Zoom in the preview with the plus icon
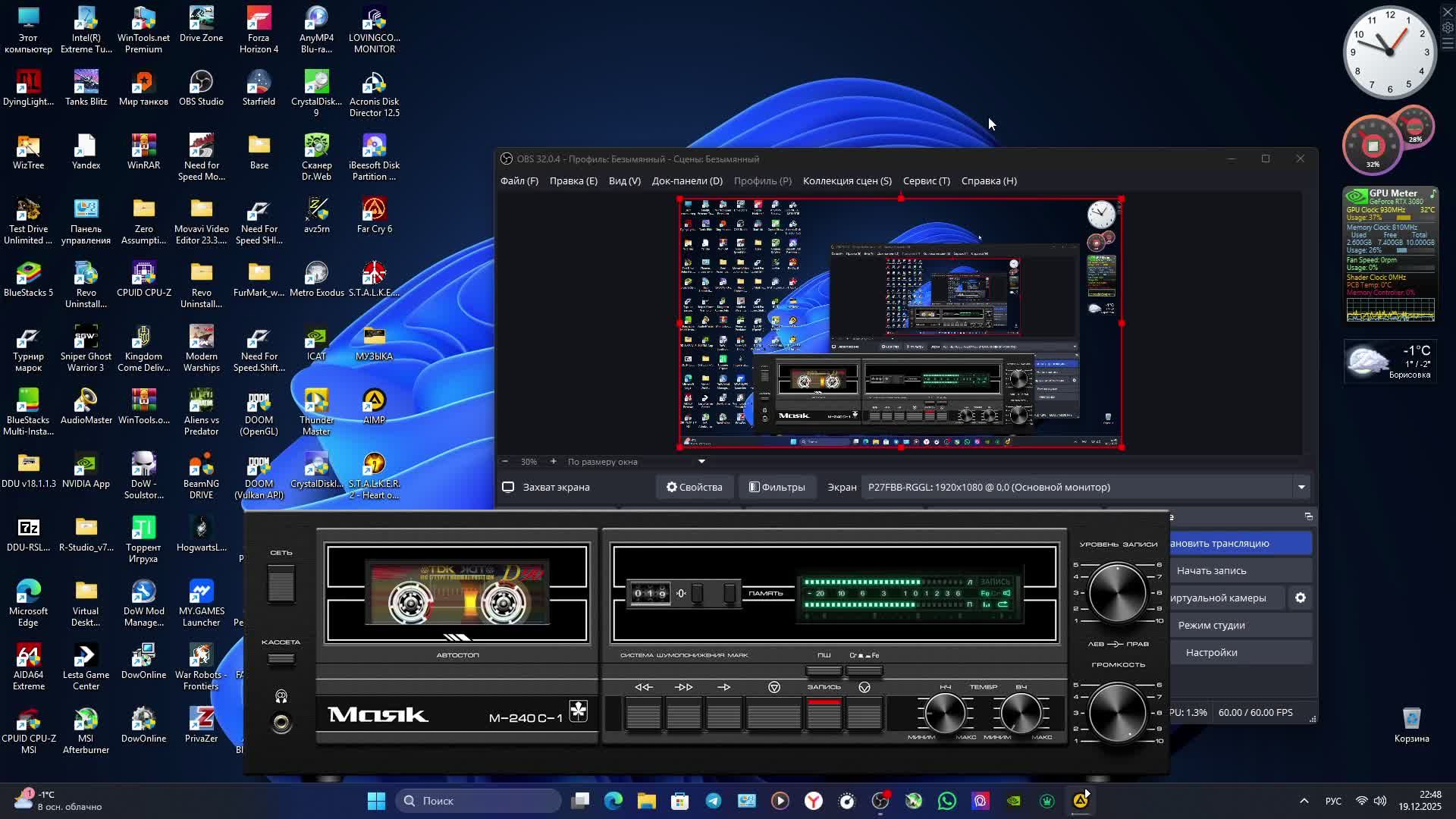This screenshot has height=819, width=1456. click(x=553, y=462)
